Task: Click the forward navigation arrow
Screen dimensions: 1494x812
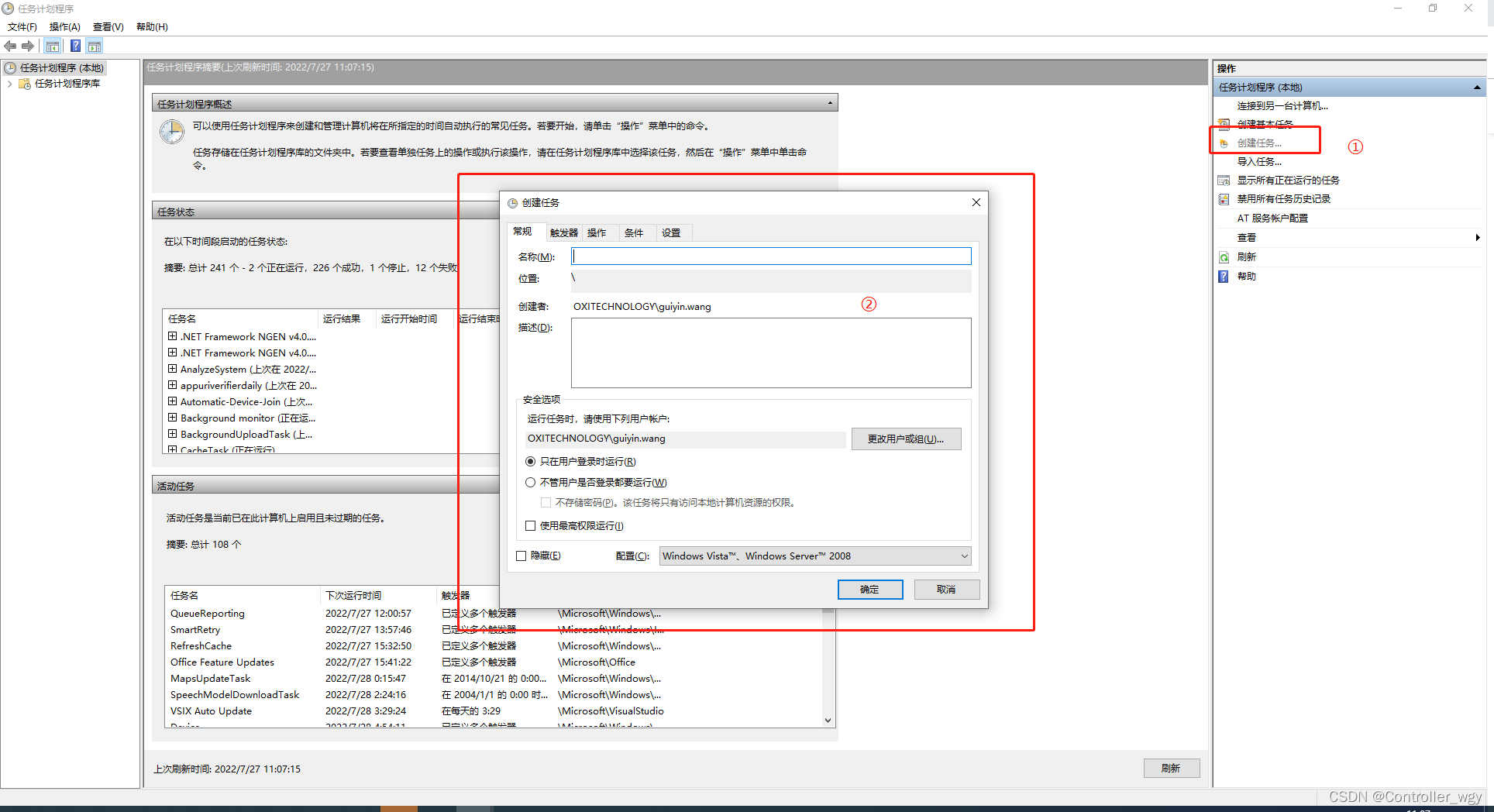Action: tap(29, 46)
